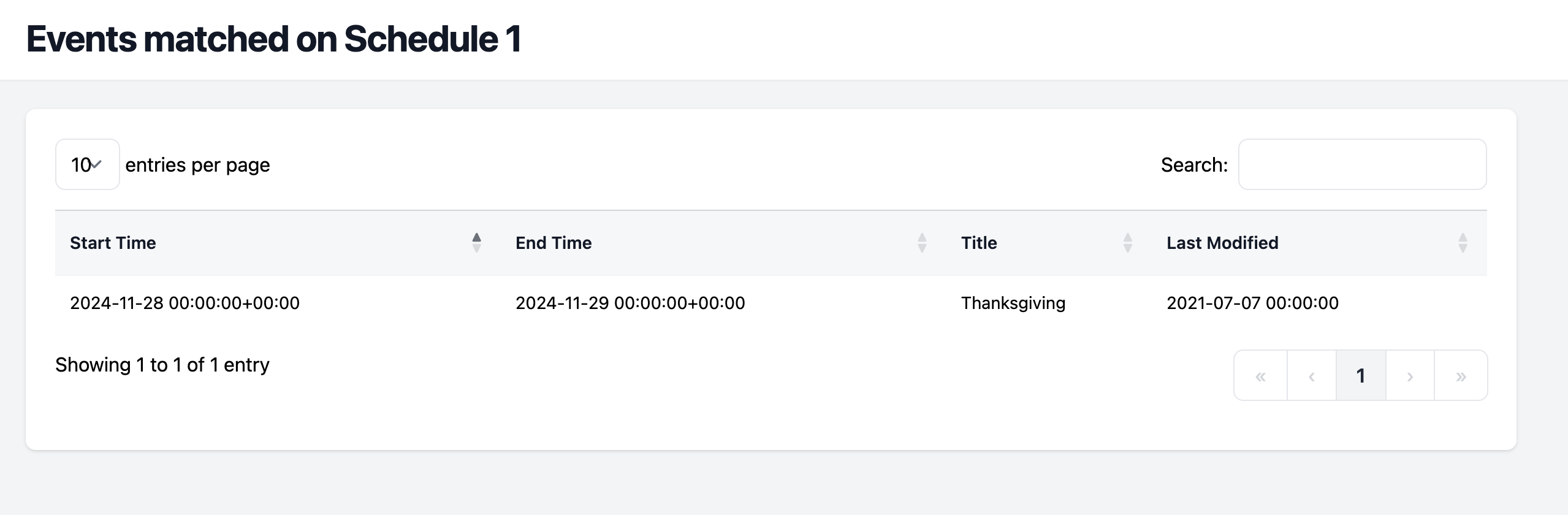The height and width of the screenshot is (515, 1568).
Task: Sort by the Start Time column header
Action: point(113,243)
